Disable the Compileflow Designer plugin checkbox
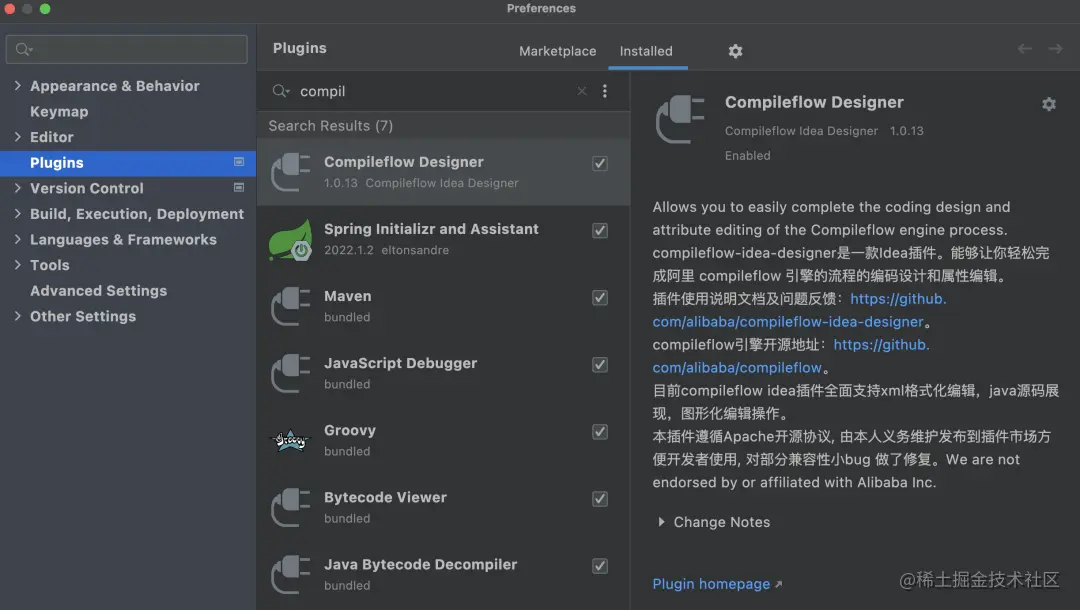 coord(600,163)
